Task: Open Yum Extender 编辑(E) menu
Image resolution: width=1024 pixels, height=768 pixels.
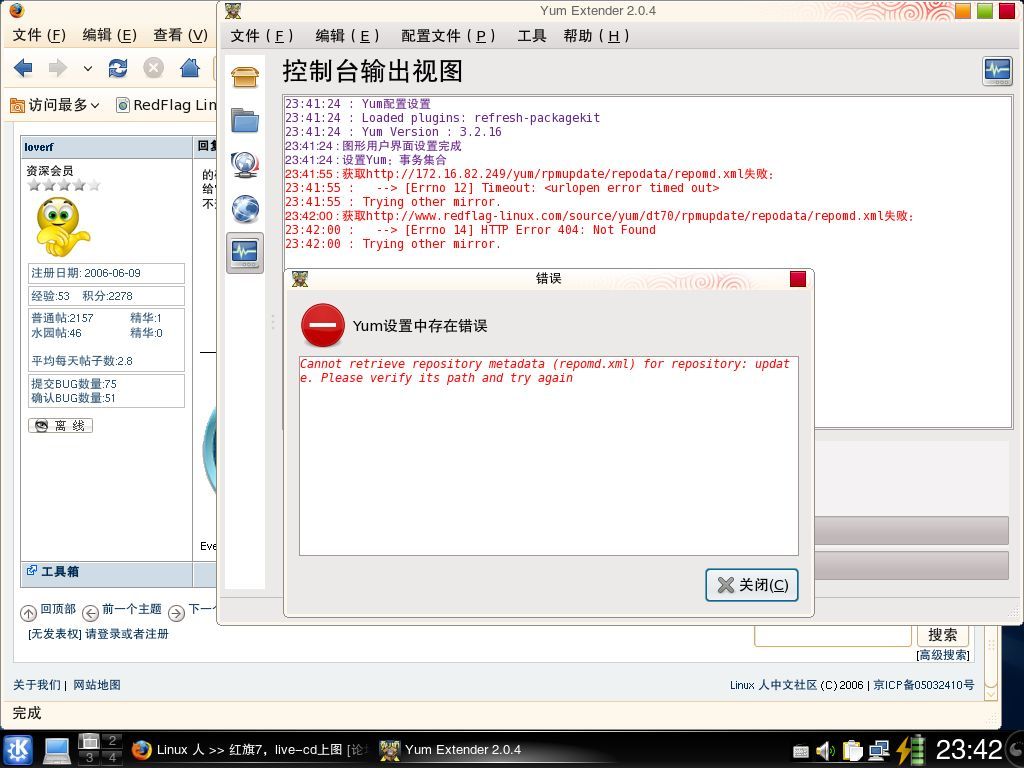Action: click(x=347, y=36)
